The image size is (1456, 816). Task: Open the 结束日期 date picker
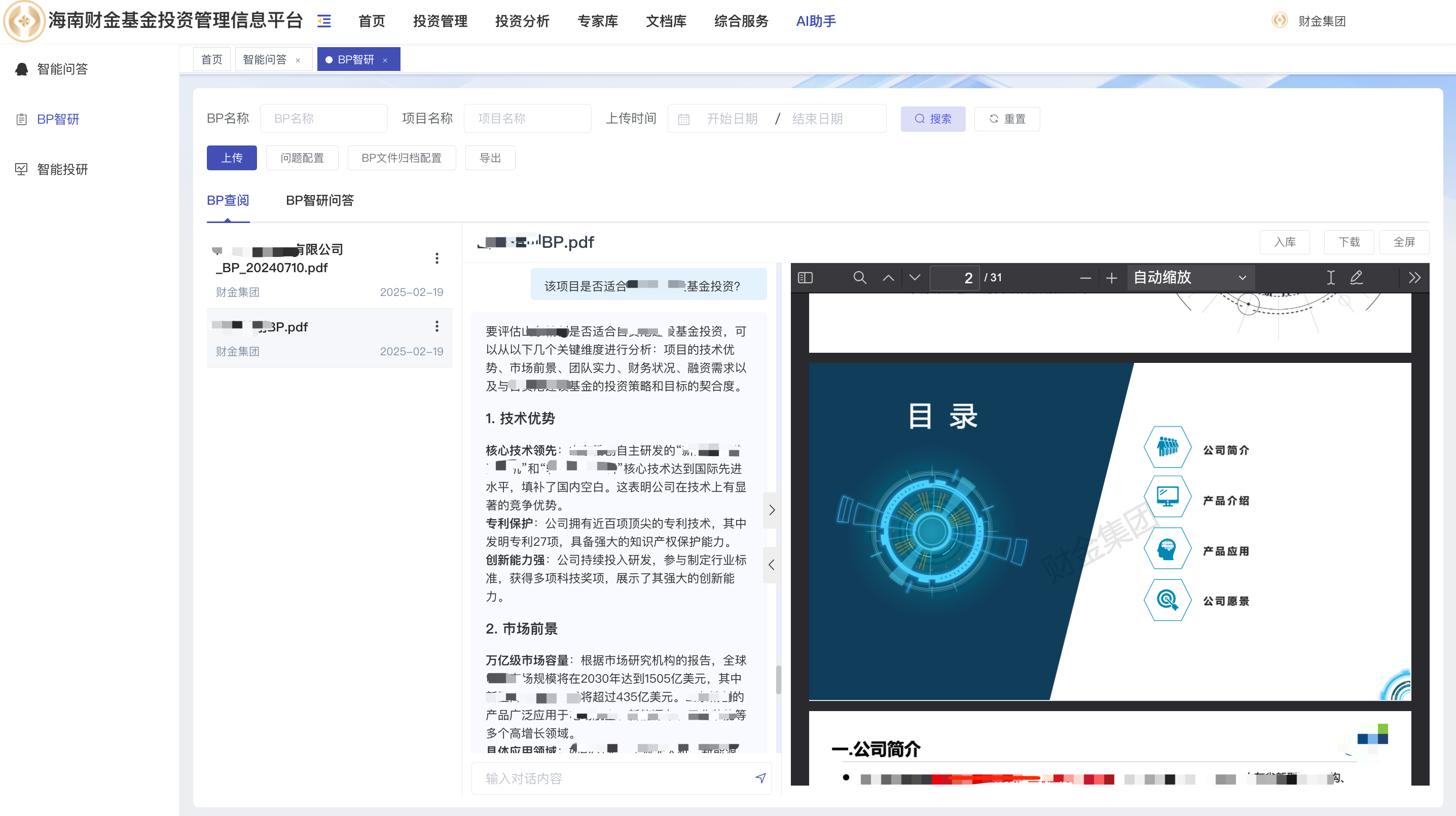point(817,119)
